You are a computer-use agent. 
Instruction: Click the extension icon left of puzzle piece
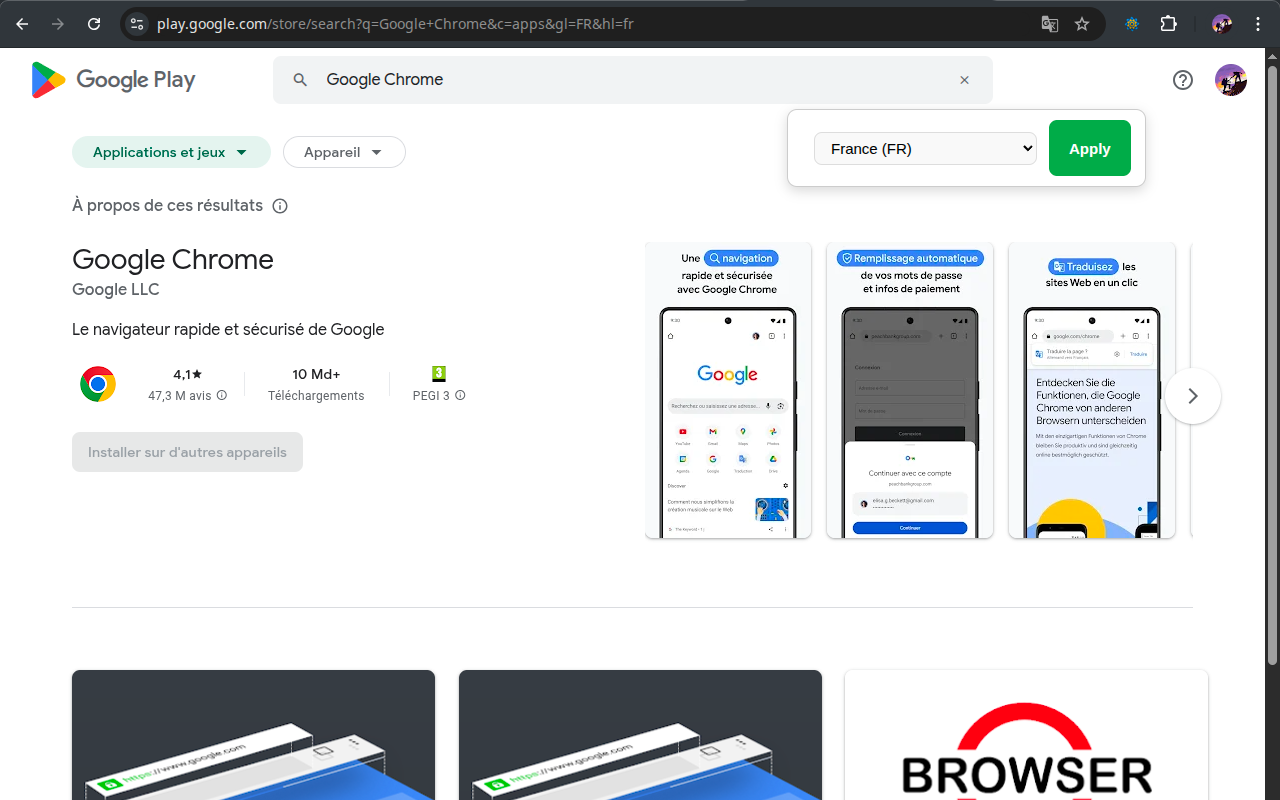point(1132,24)
